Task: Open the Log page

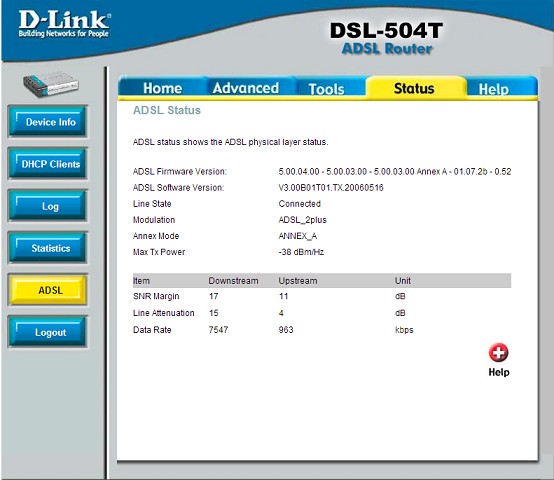Action: 48,206
